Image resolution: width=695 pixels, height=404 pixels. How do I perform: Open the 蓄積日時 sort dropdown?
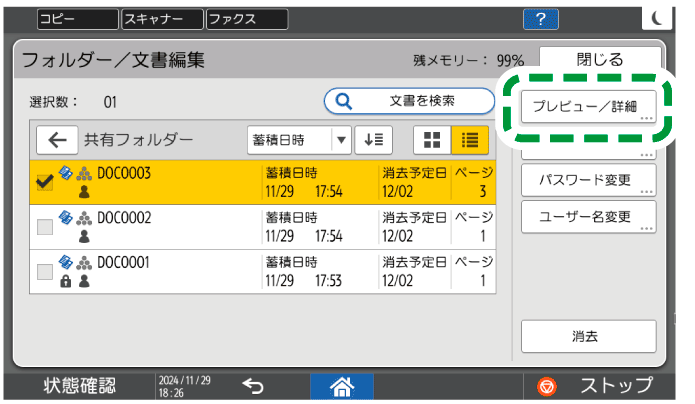[x=299, y=140]
